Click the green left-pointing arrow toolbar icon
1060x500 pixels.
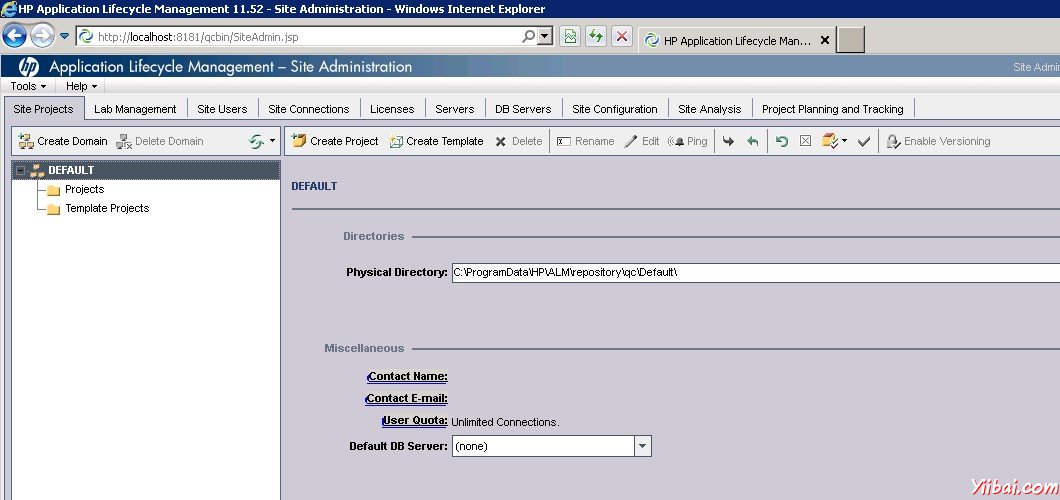point(752,141)
